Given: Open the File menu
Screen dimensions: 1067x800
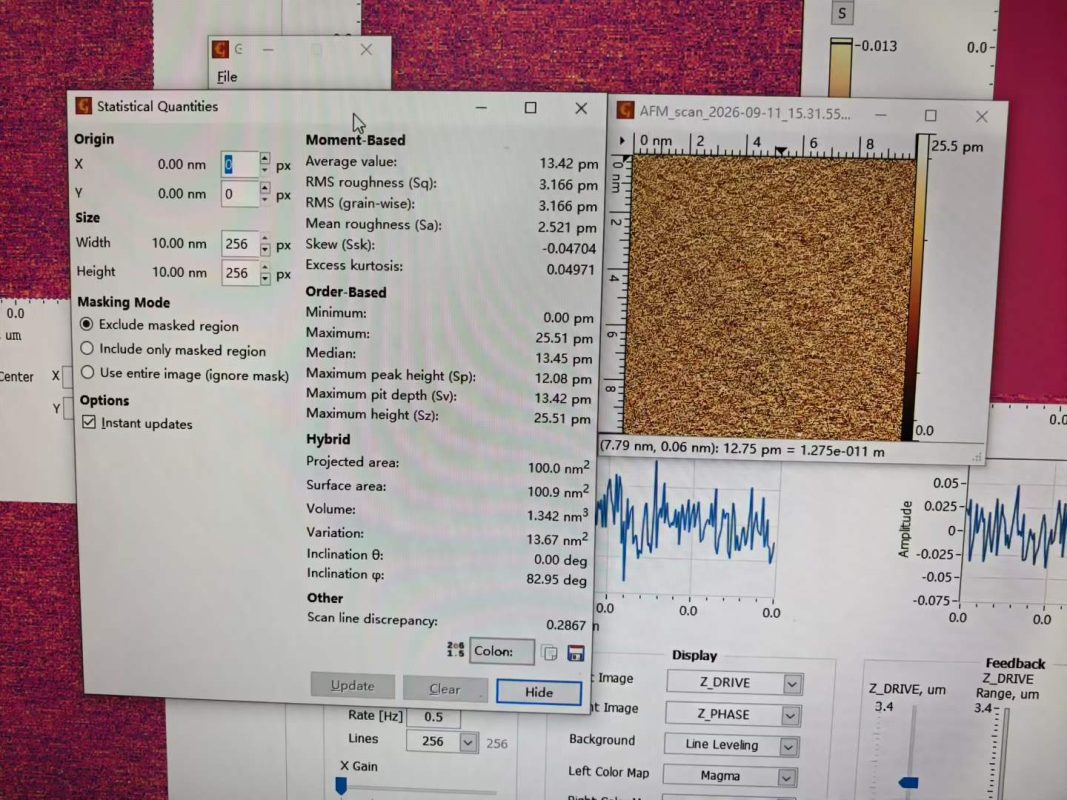Looking at the screenshot, I should (227, 77).
